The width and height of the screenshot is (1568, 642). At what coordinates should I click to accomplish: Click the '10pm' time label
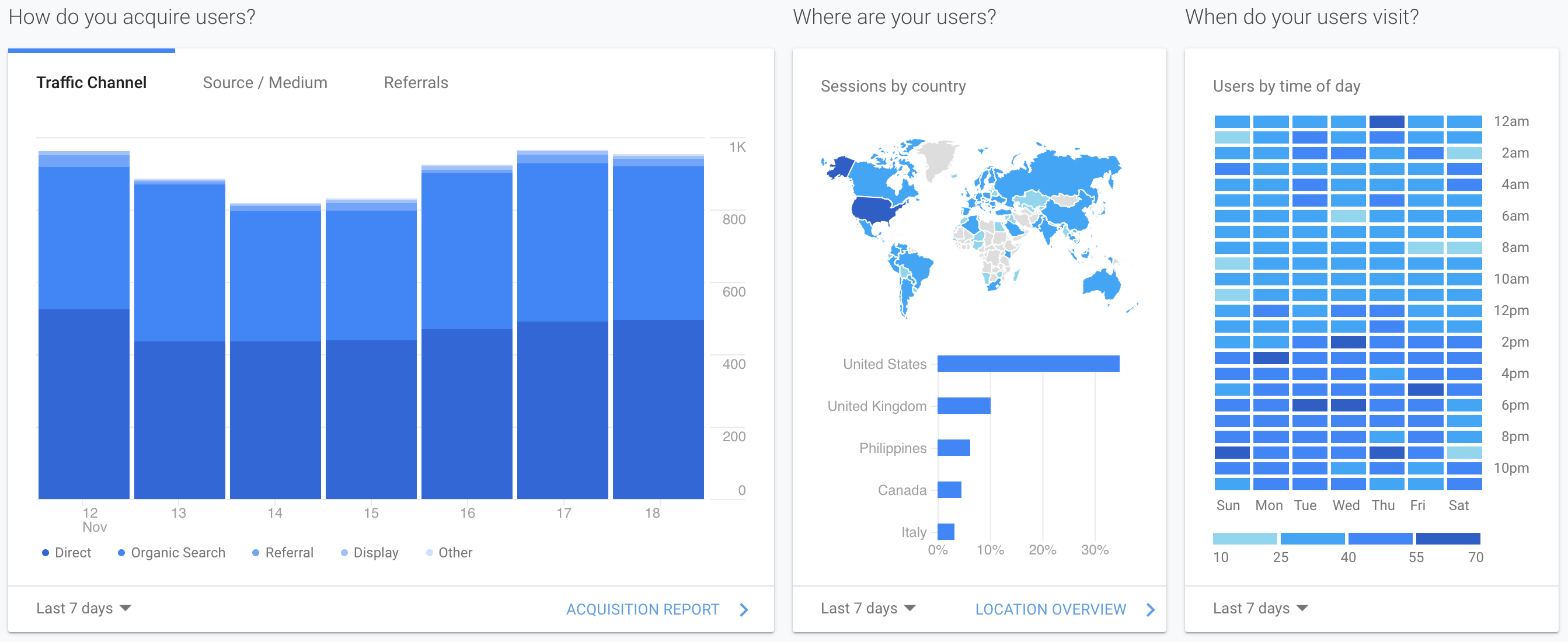(1511, 468)
